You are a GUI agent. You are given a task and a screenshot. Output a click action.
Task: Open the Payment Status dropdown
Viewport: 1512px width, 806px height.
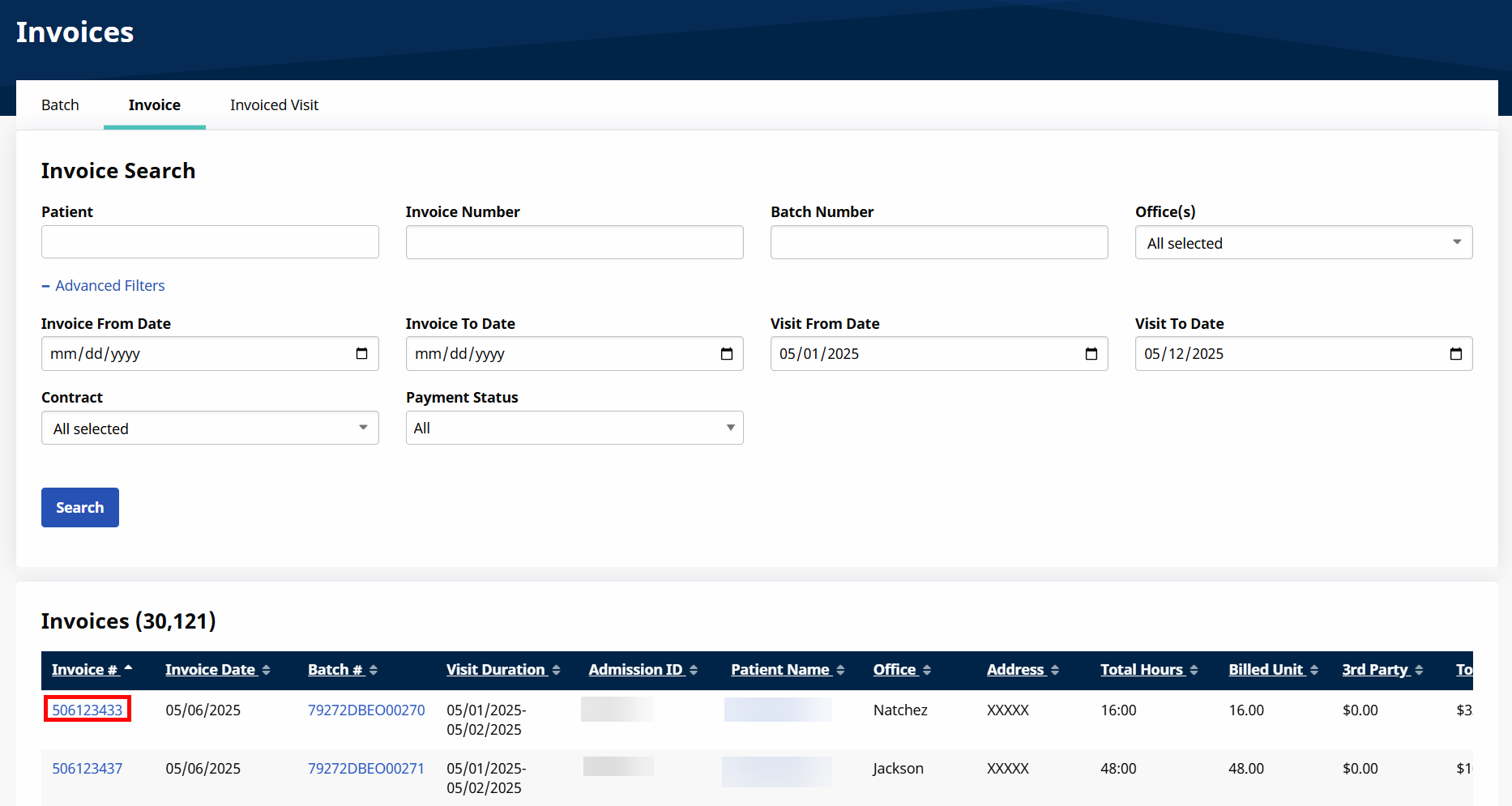click(574, 429)
